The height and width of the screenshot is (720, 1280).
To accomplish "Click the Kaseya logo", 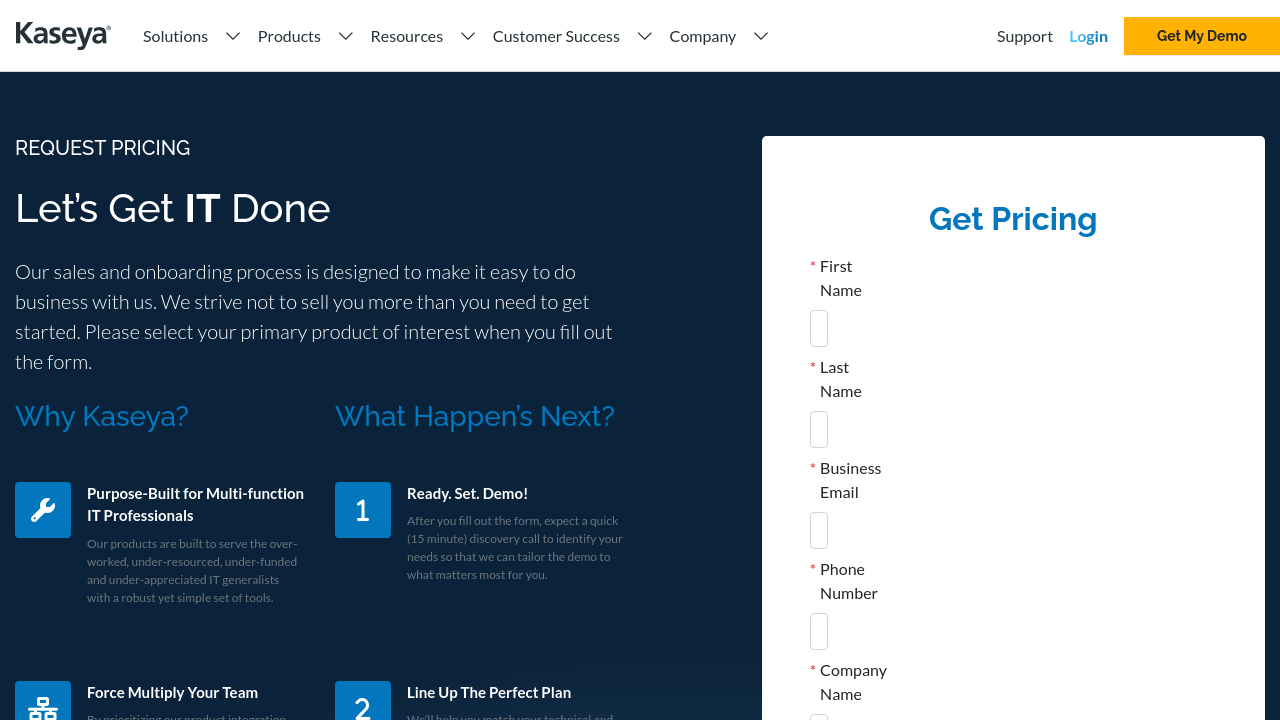I will point(63,36).
